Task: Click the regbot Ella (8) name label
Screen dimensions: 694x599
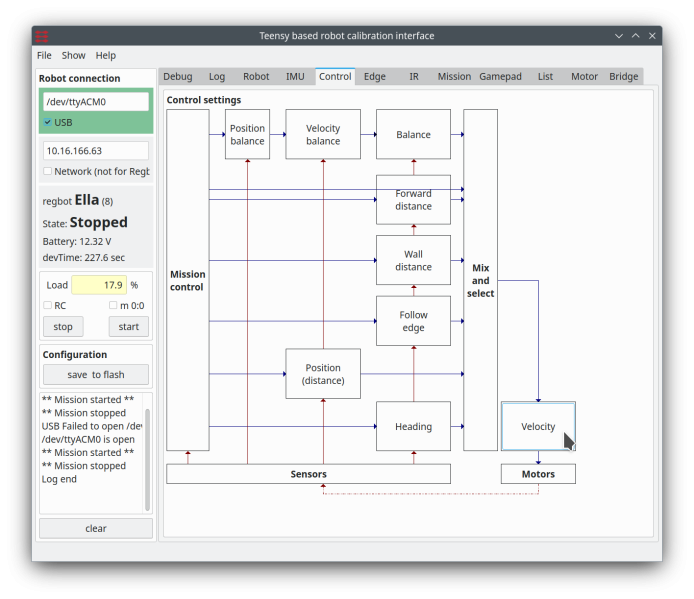Action: [x=77, y=200]
